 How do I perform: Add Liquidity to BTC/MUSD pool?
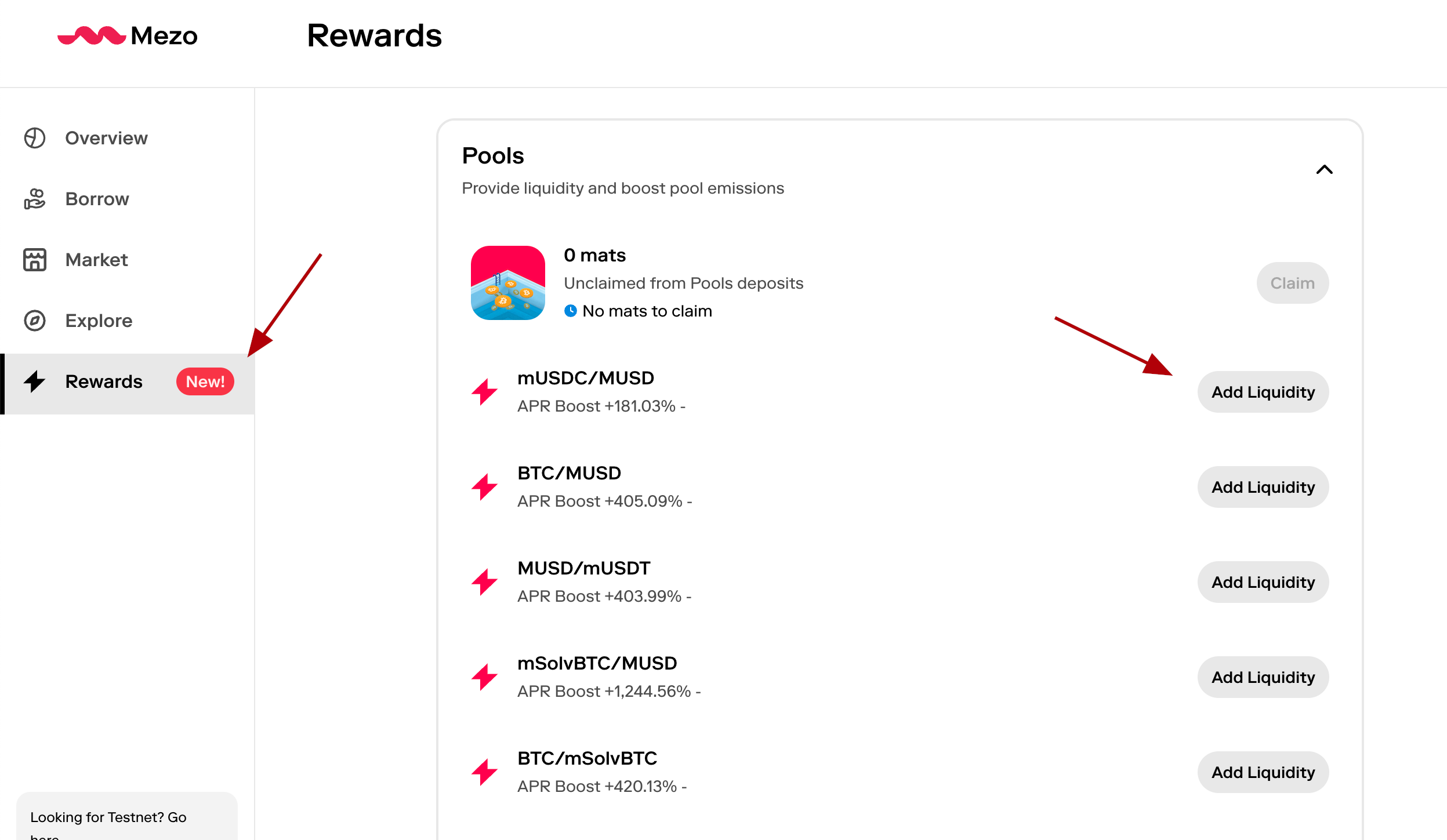pos(1263,487)
